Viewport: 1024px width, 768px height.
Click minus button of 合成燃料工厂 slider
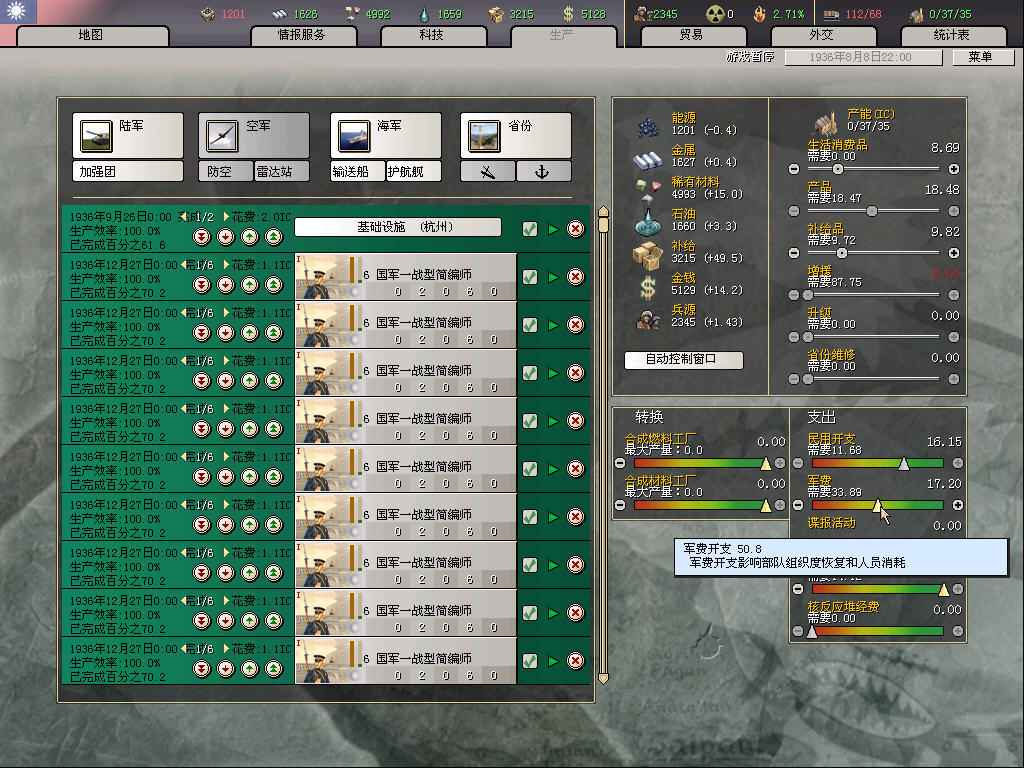coord(620,463)
